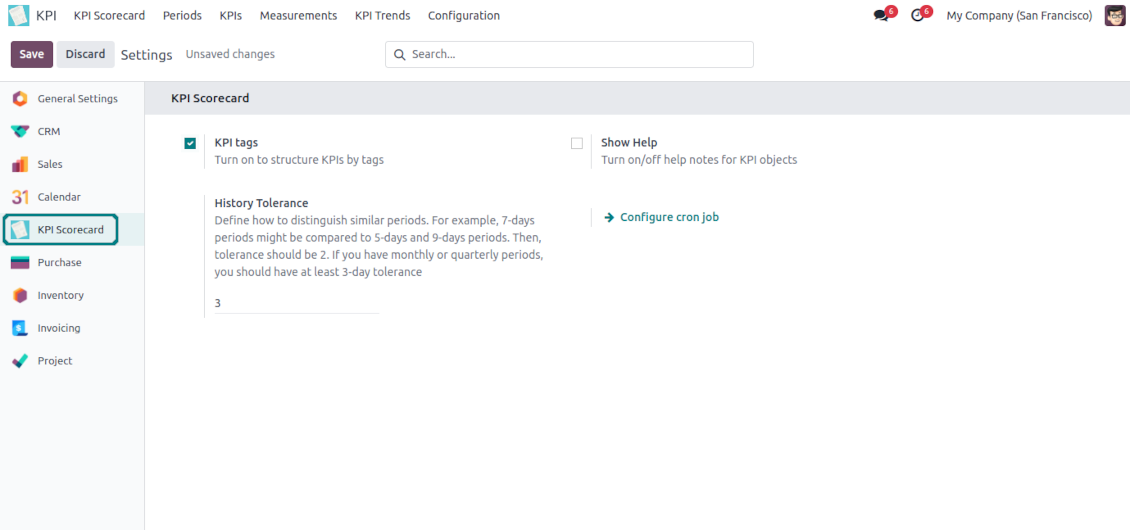This screenshot has height=530, width=1130.
Task: Open the KPI Trends menu
Action: pyautogui.click(x=382, y=16)
